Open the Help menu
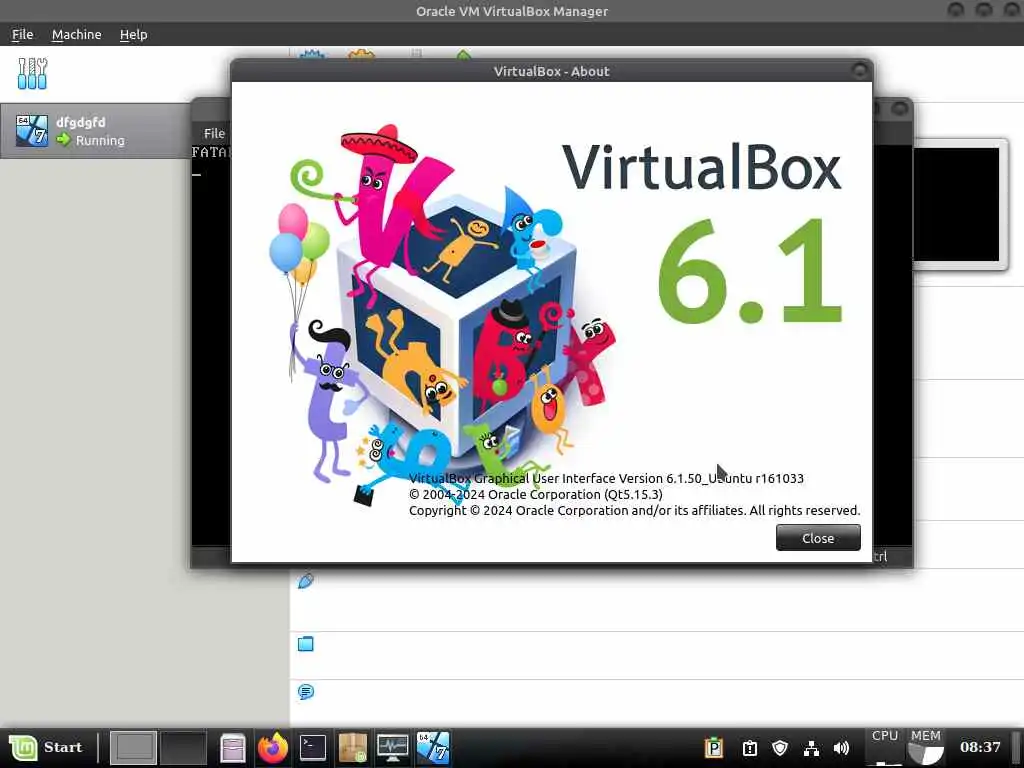 click(x=133, y=35)
